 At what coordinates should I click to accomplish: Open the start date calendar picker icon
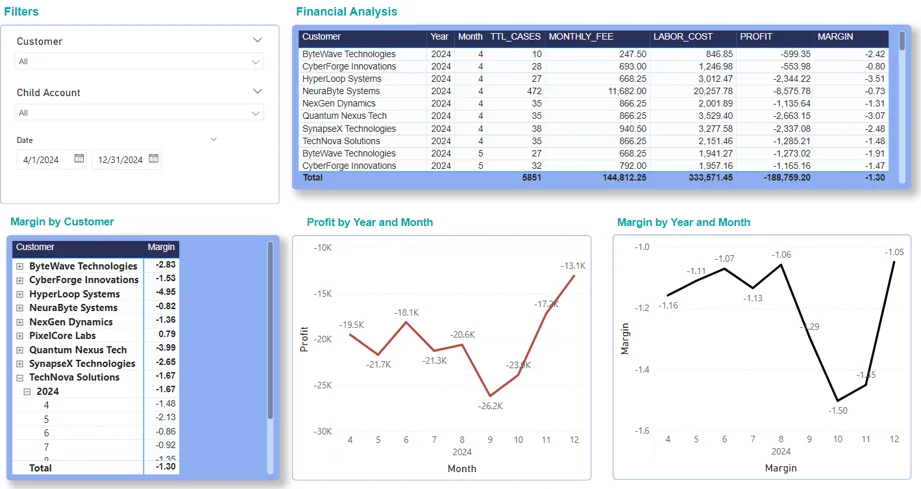click(x=79, y=158)
